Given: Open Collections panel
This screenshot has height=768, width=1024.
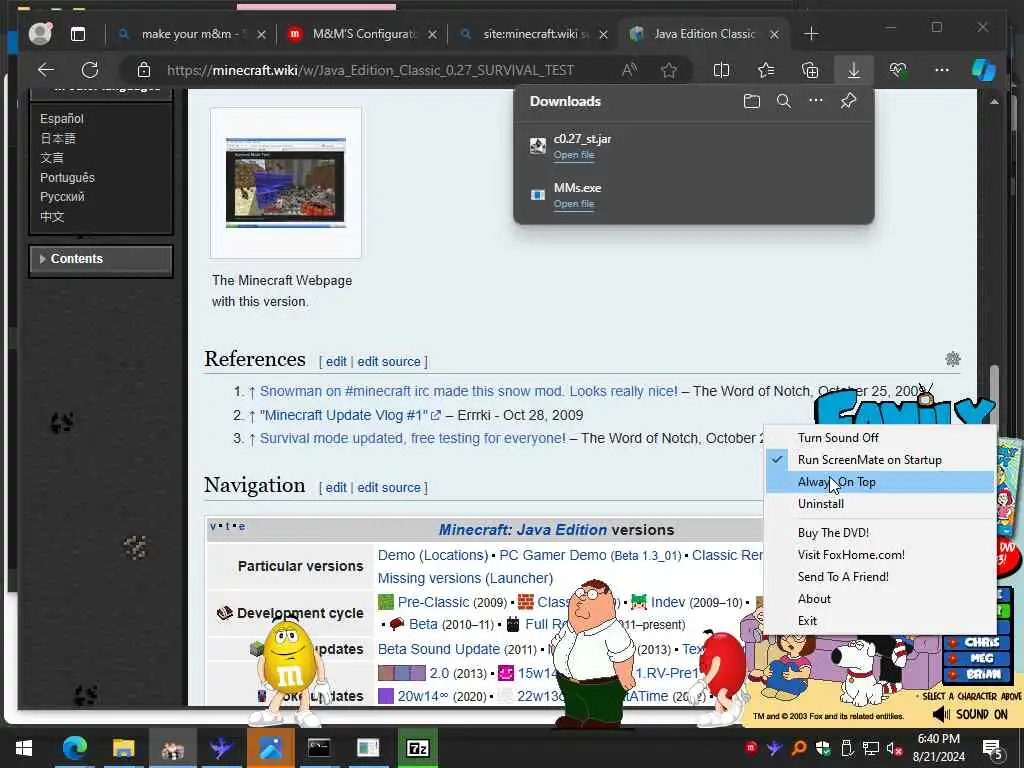Looking at the screenshot, I should [x=810, y=70].
